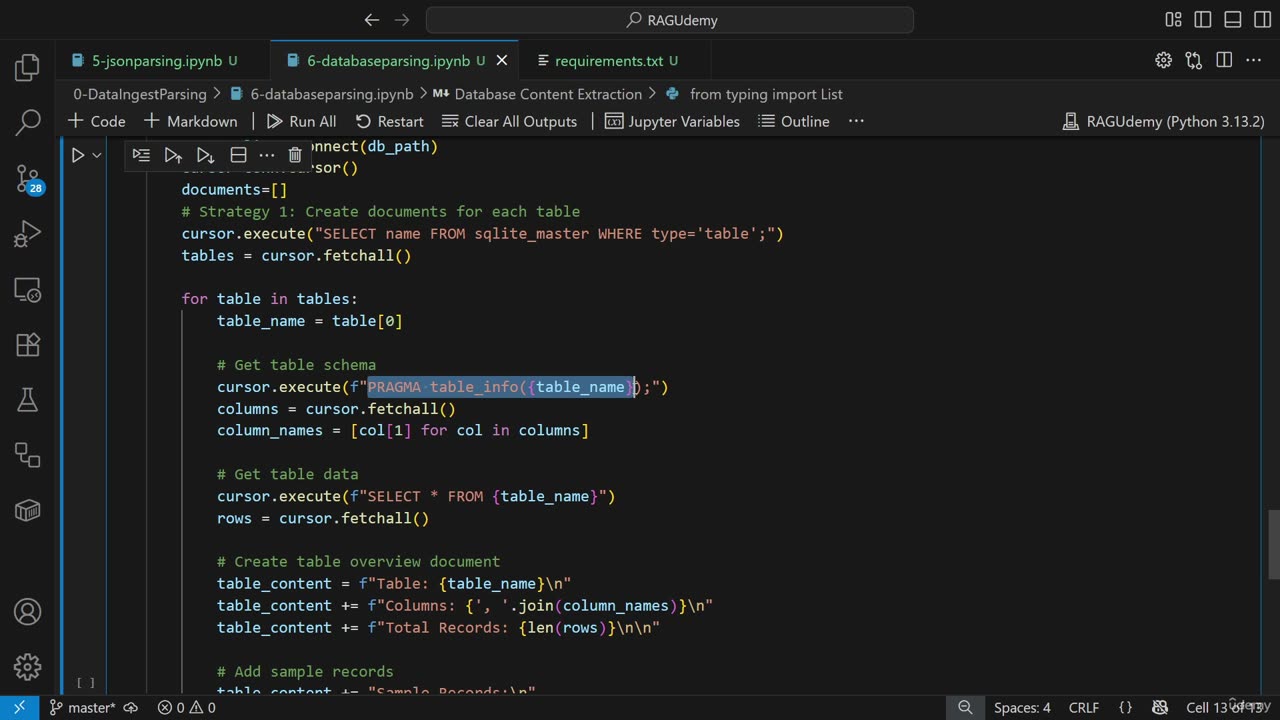
Task: Click Run by Line icon in cell toolbar
Action: pos(141,155)
